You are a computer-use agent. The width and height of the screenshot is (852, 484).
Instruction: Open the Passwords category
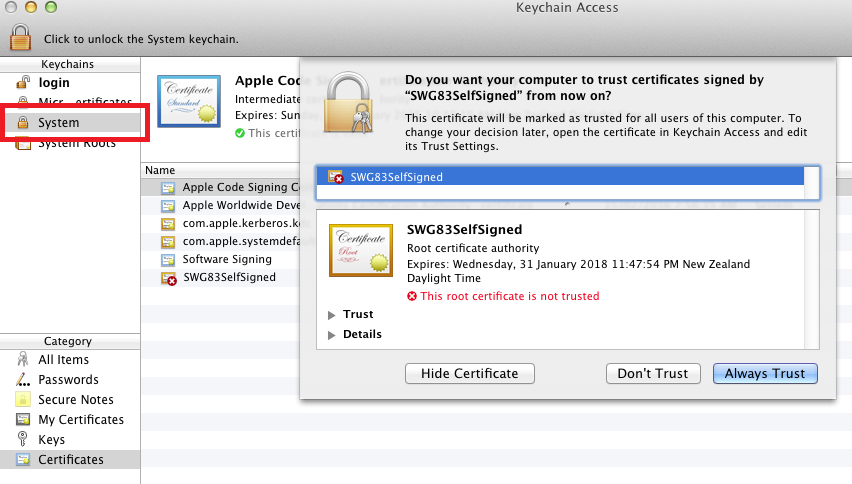pyautogui.click(x=68, y=380)
